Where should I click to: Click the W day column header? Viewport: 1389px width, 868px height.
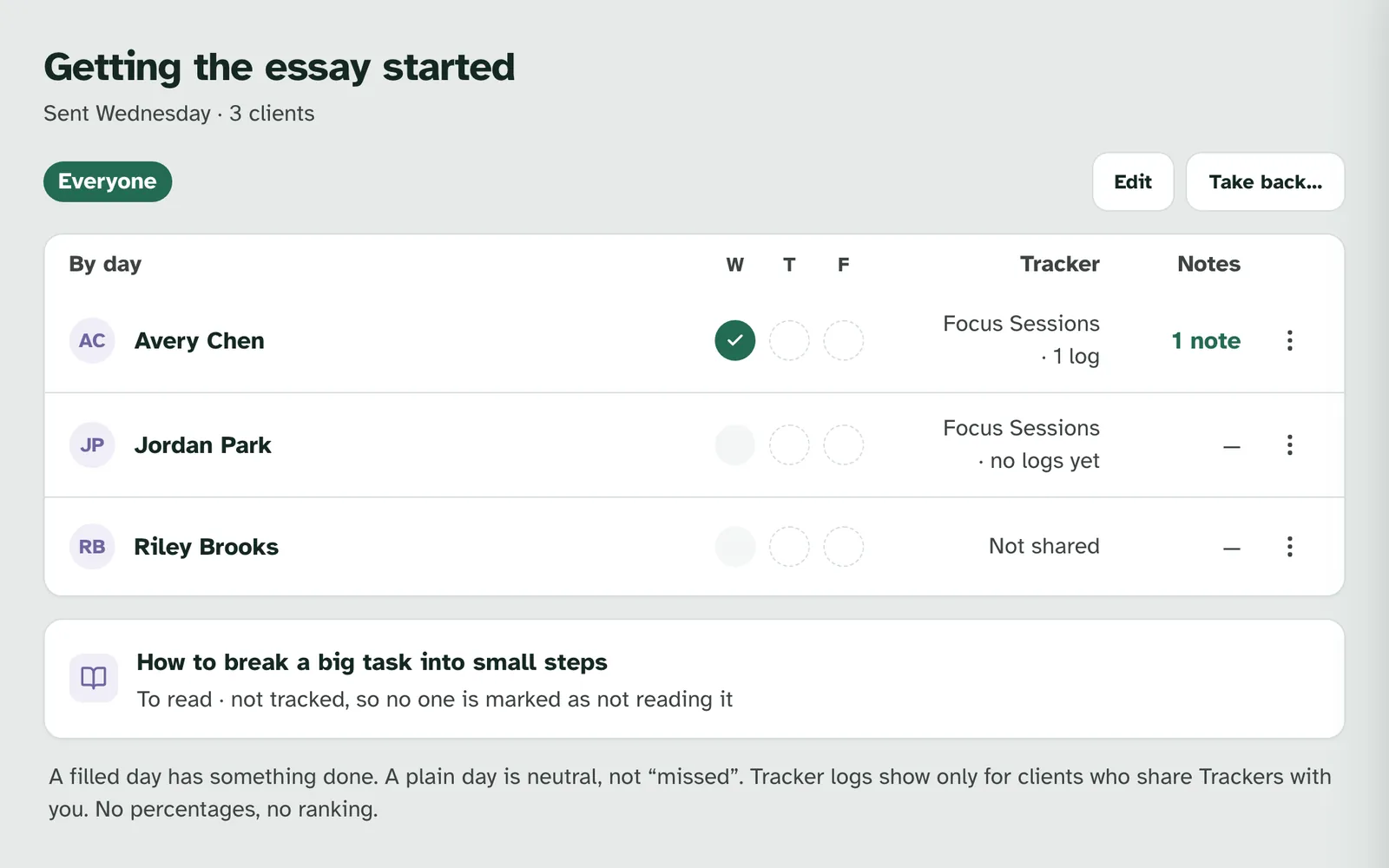[735, 265]
